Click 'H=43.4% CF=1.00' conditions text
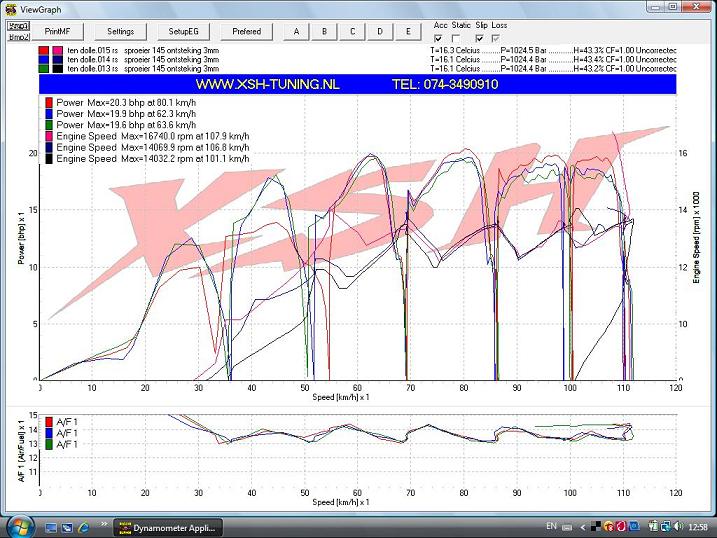The image size is (717, 538). pyautogui.click(x=603, y=59)
